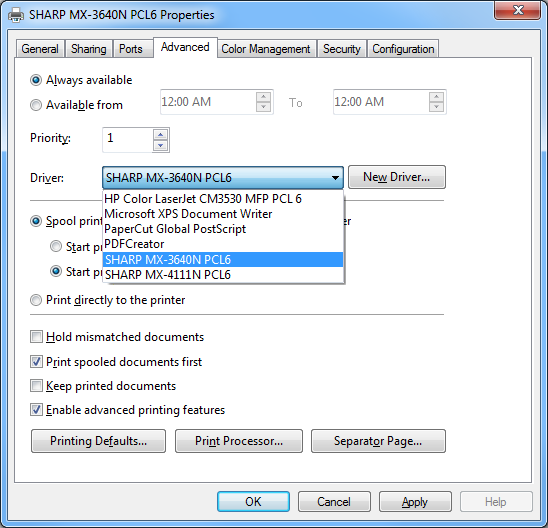Enable Hold mismatched documents checkbox
The image size is (548, 528).
tap(36, 337)
